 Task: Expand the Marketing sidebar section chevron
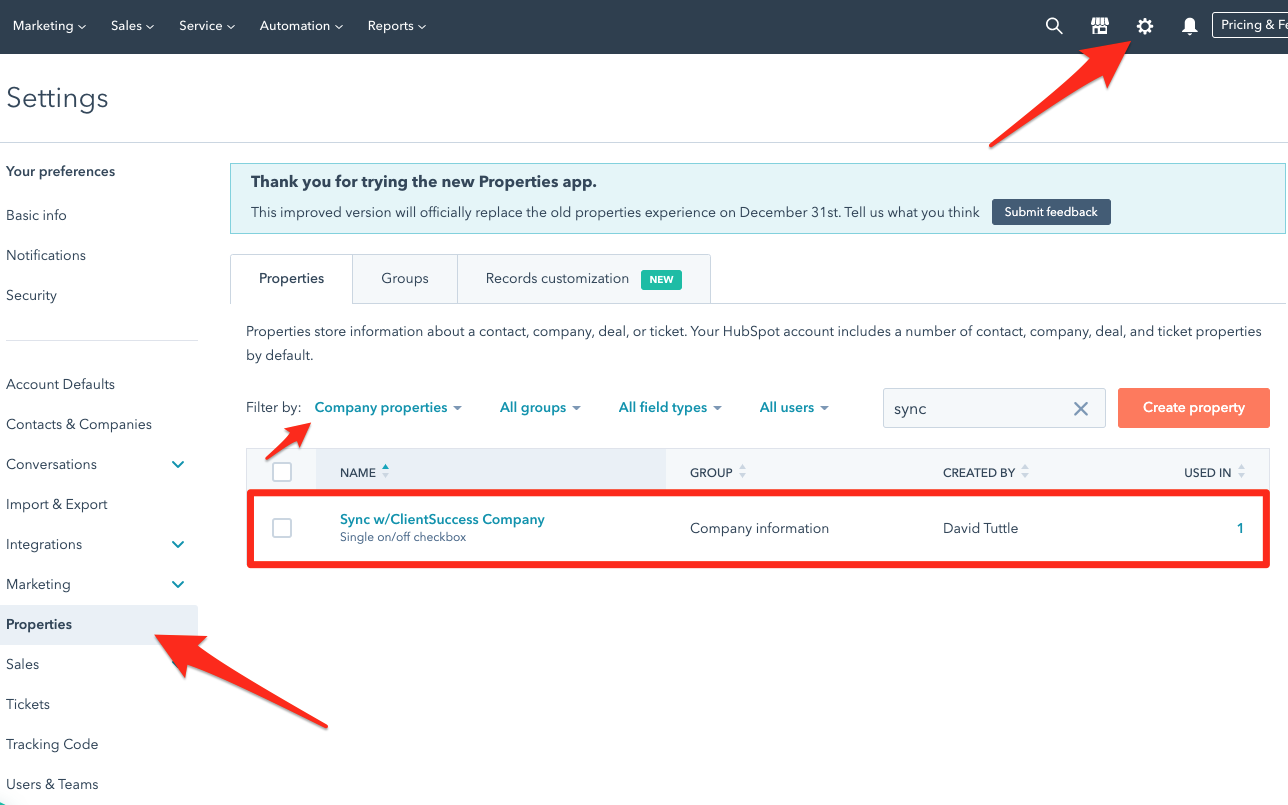point(178,584)
